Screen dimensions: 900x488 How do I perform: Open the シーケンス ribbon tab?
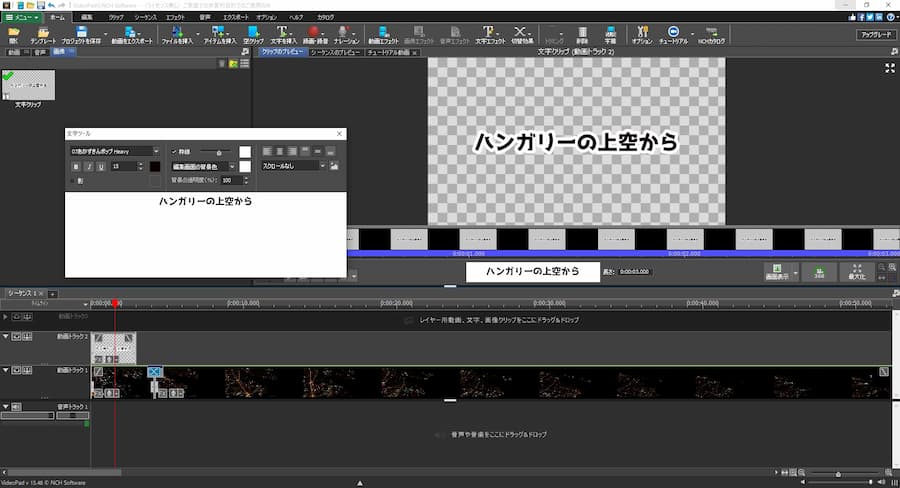click(145, 17)
